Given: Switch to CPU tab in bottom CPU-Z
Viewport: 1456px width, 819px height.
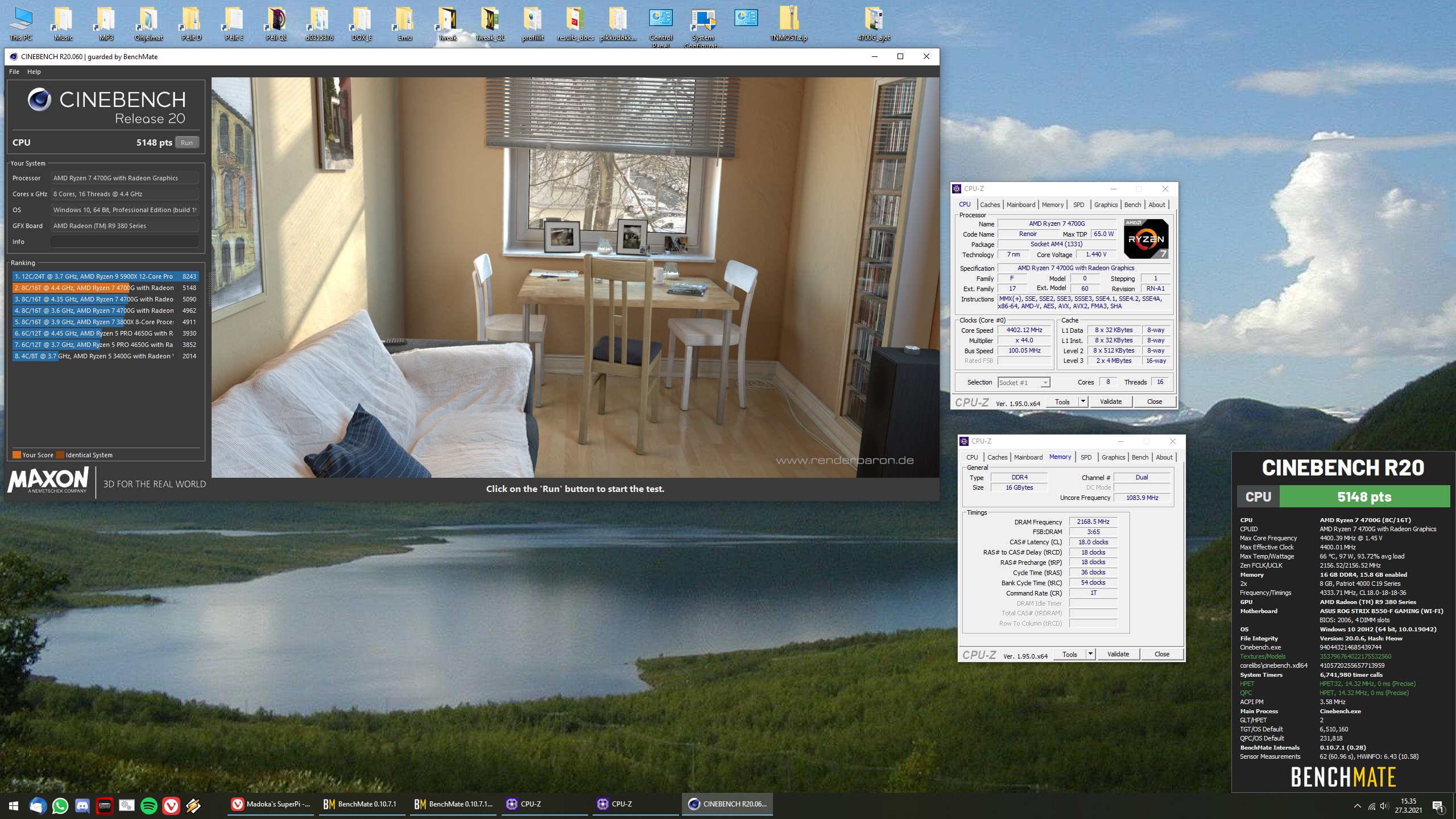Looking at the screenshot, I should [973, 457].
